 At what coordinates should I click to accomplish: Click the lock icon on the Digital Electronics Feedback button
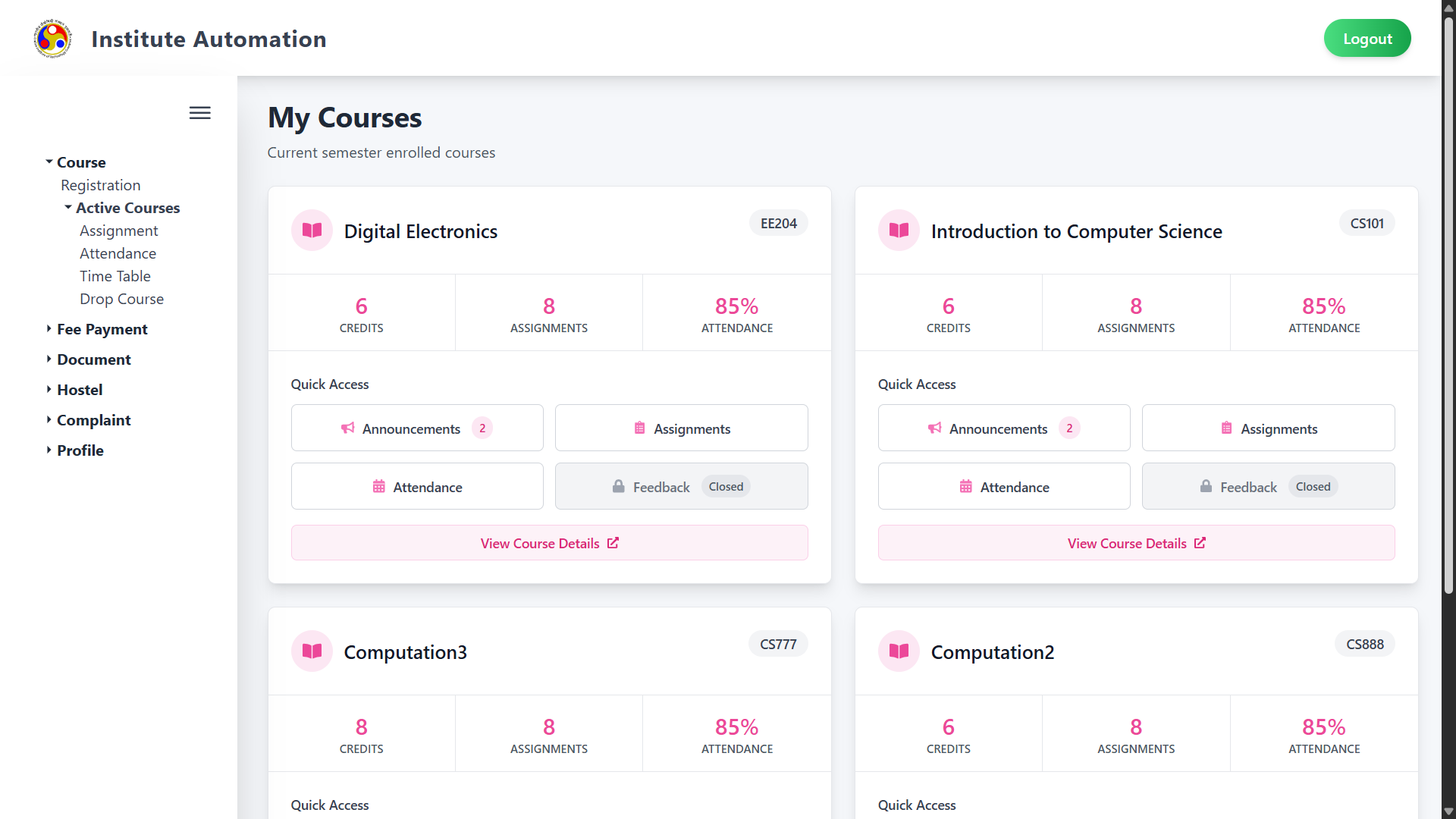(619, 487)
